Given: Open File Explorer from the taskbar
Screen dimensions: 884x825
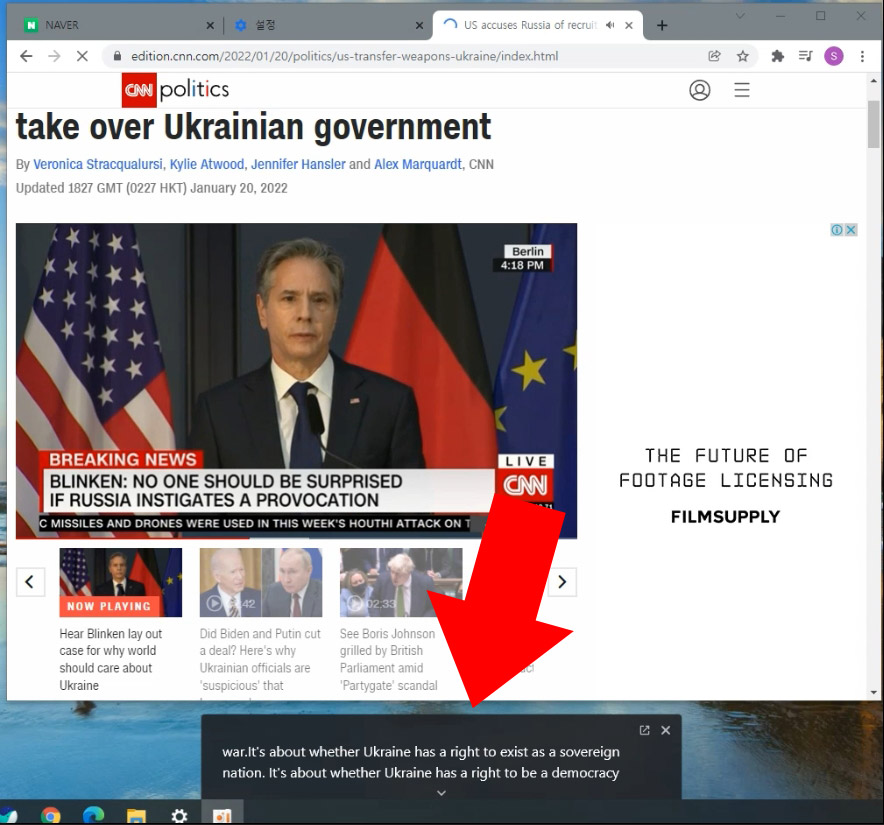Looking at the screenshot, I should click(136, 815).
